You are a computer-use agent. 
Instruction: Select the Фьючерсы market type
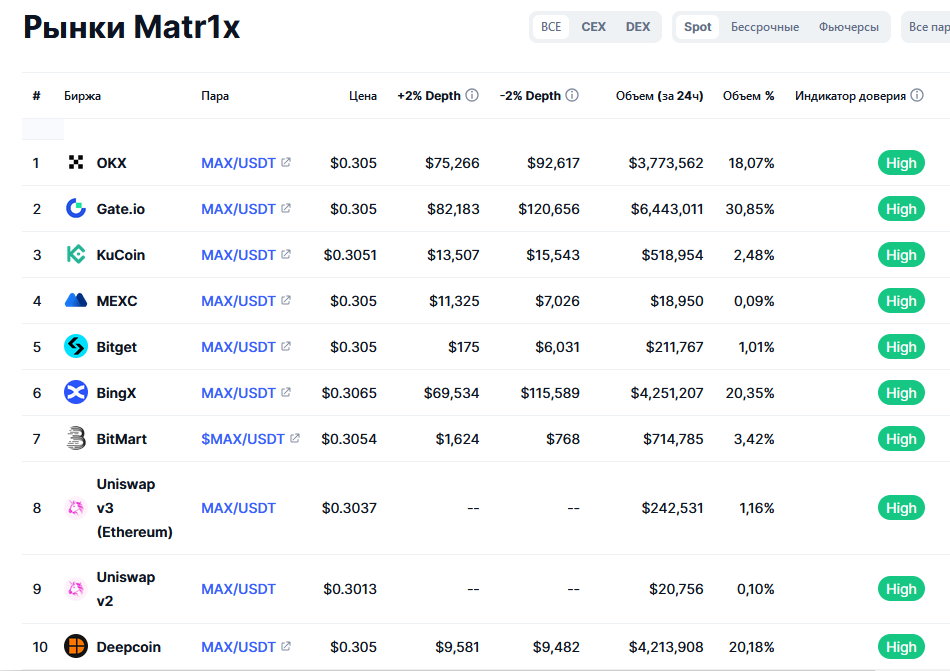(x=849, y=27)
